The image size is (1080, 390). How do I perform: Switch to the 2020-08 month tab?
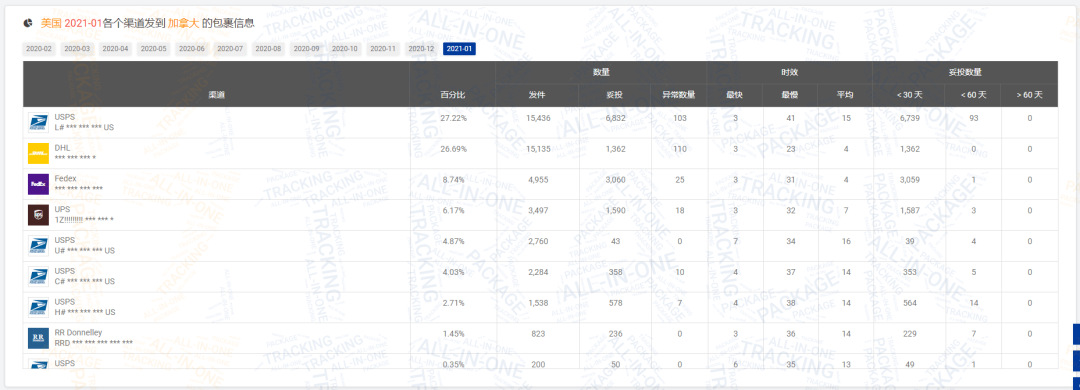(x=268, y=49)
